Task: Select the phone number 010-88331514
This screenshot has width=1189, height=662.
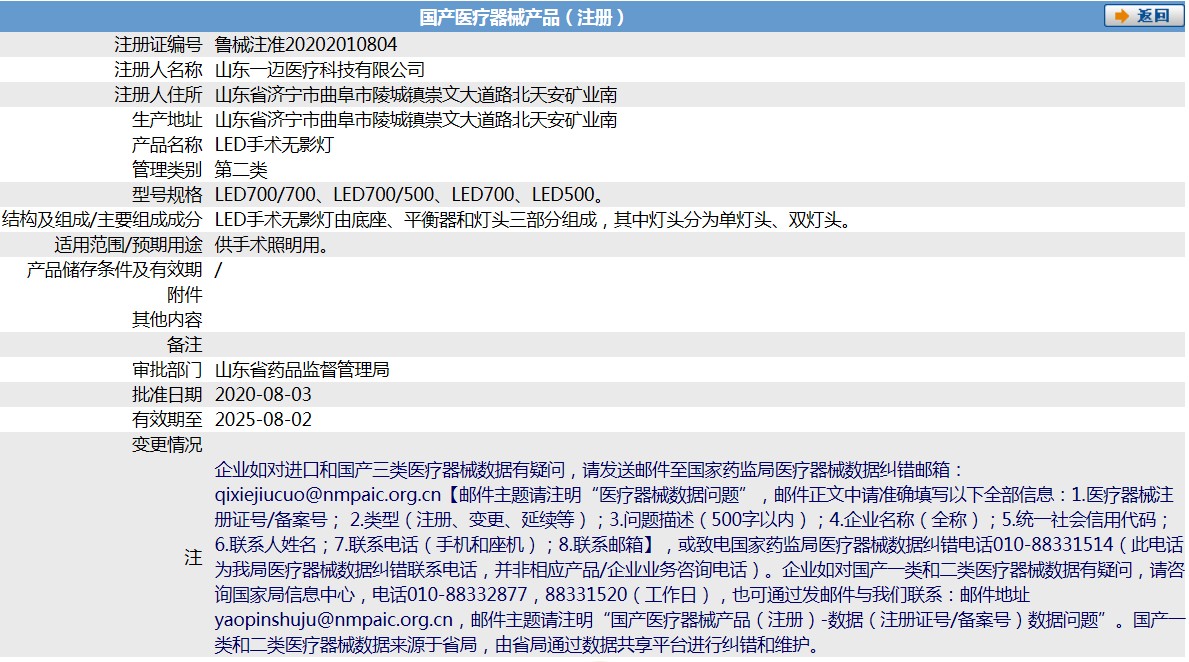Action: 1053,545
